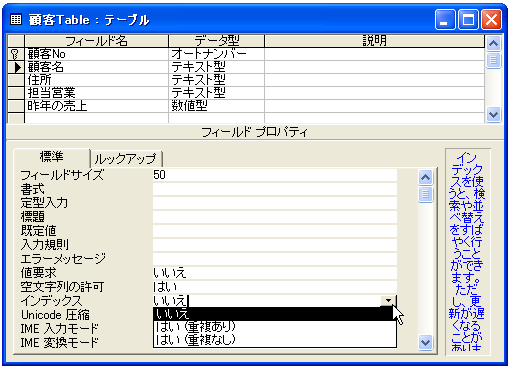The height and width of the screenshot is (367, 510).
Task: Click the オートナンバー data type cell
Action: [x=217, y=54]
